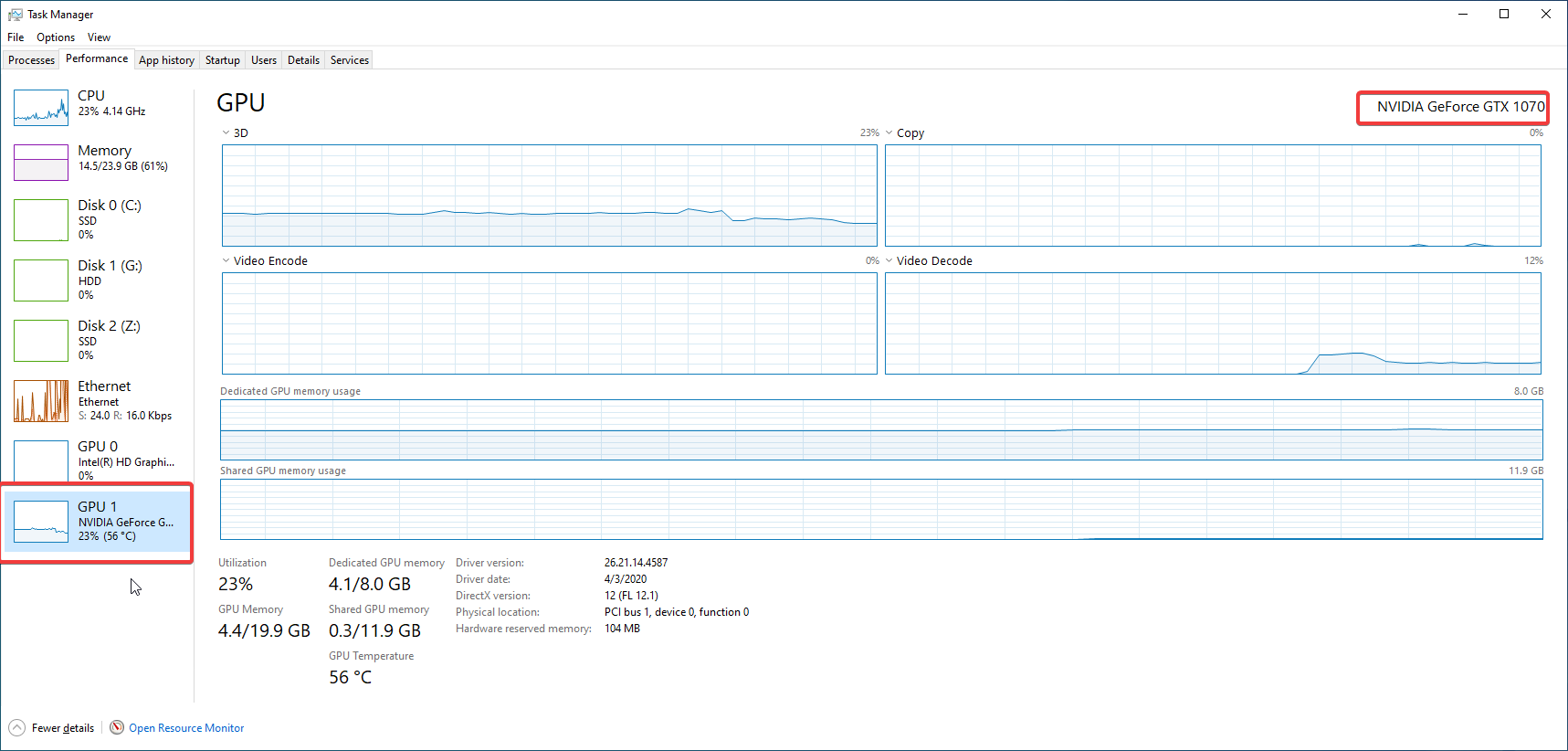Click the Video Decode 12% value
Viewport: 1568px width, 751px height.
(x=1533, y=260)
